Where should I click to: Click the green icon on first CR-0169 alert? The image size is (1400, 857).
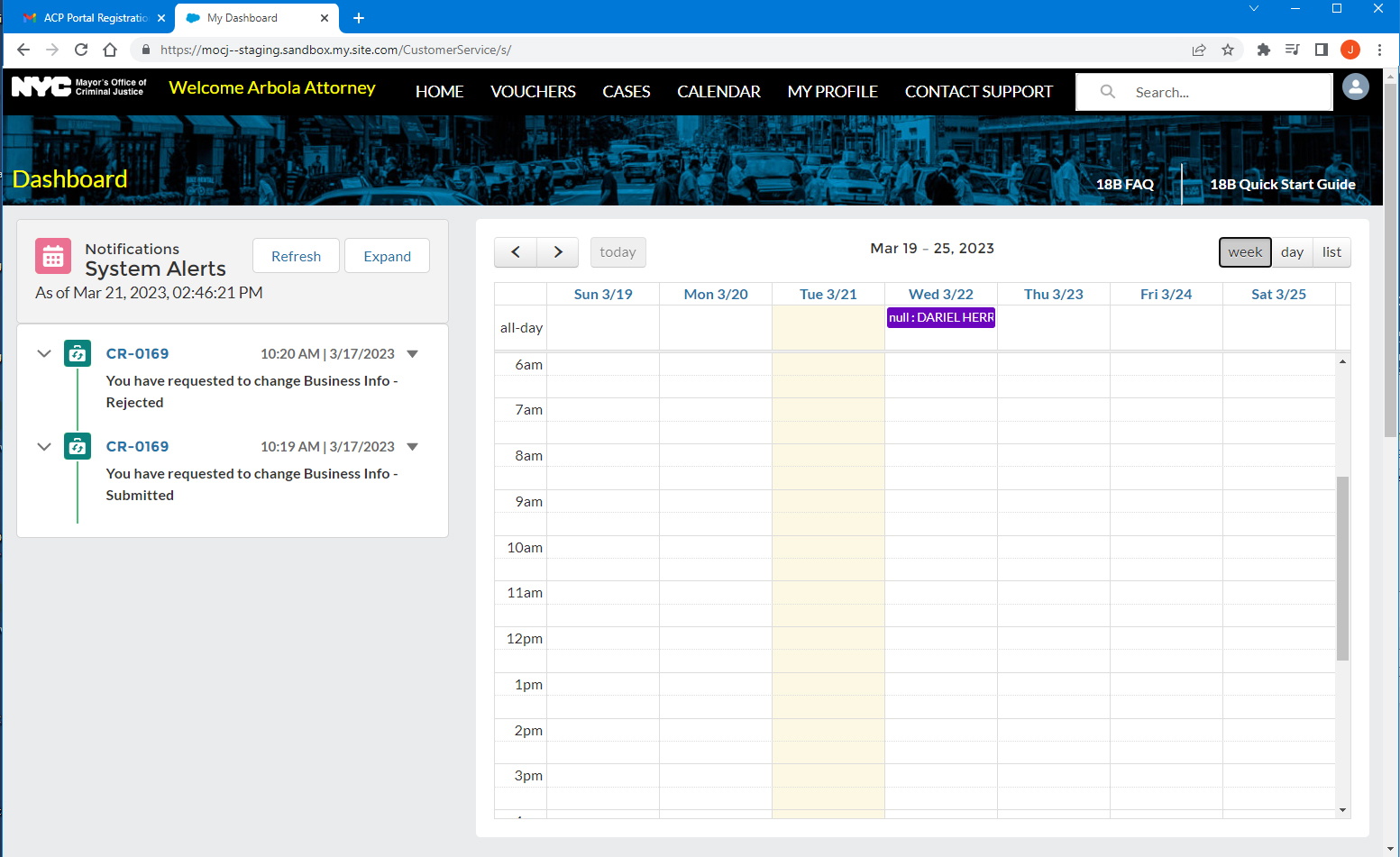coord(78,354)
